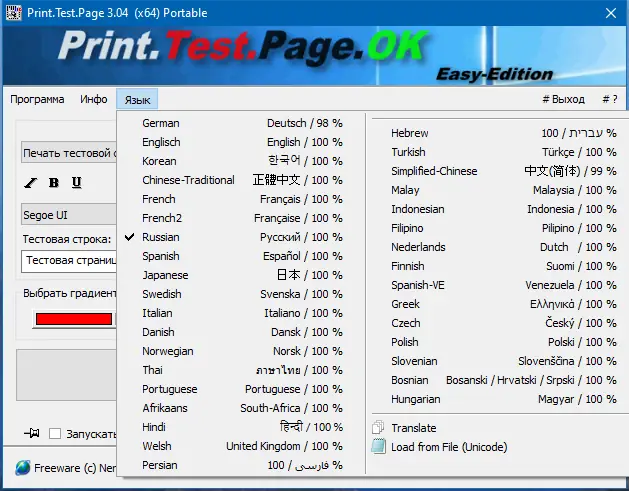
Task: Choose Polish Polski language
Action: pyautogui.click(x=498, y=342)
